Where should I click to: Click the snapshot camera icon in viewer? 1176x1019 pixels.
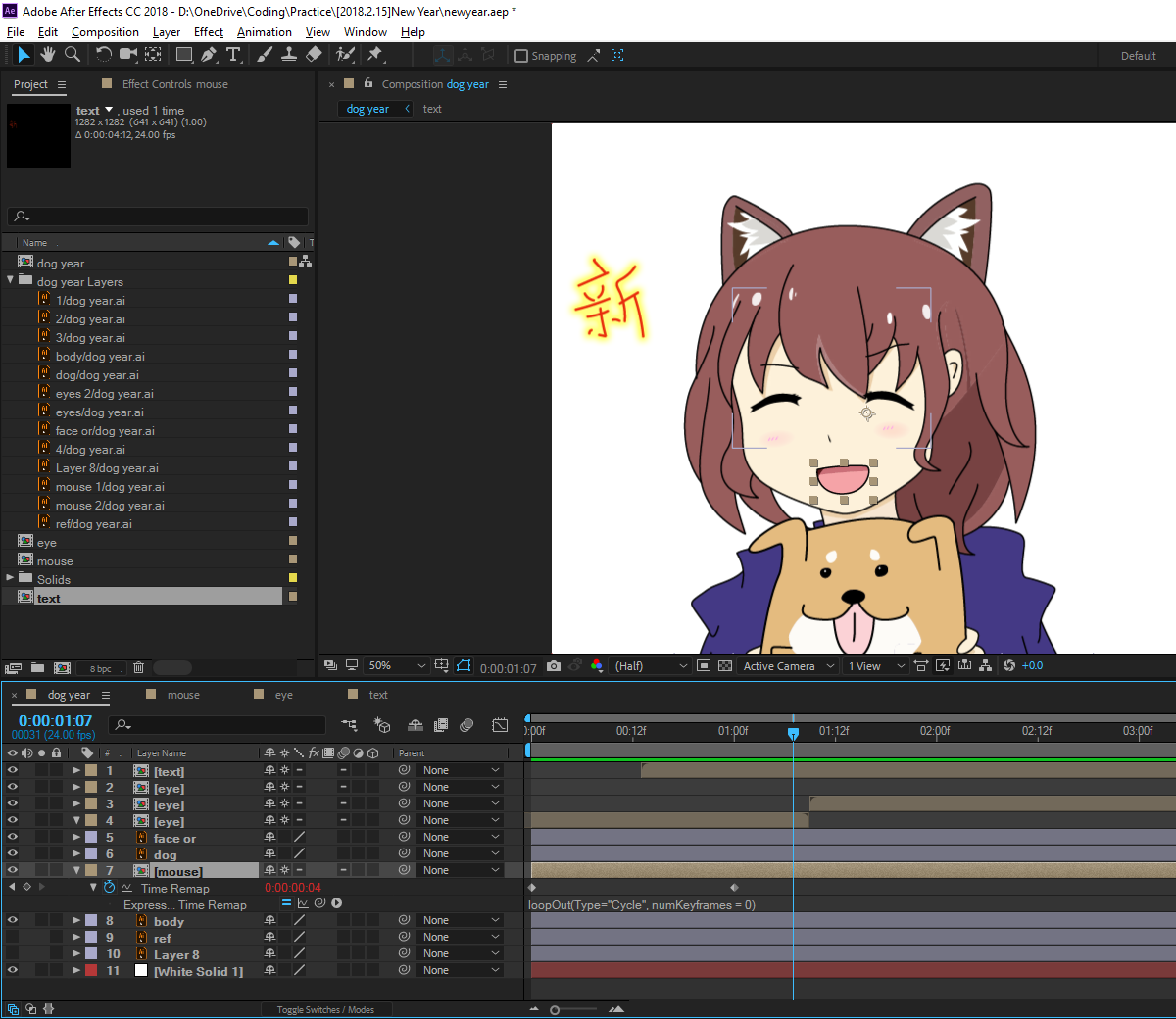pyautogui.click(x=554, y=666)
